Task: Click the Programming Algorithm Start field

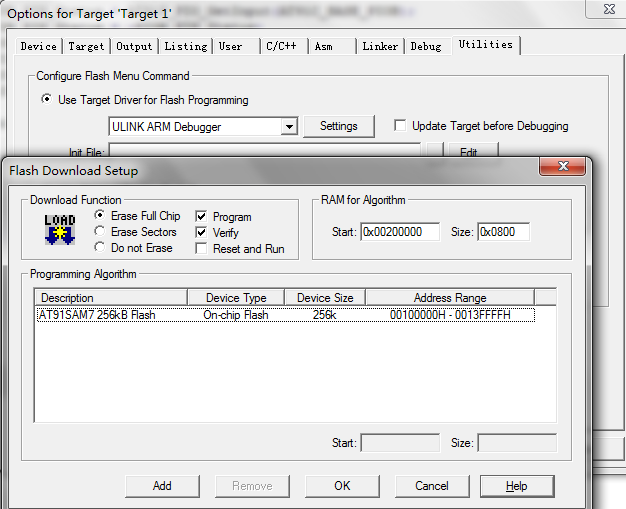Action: pos(400,443)
